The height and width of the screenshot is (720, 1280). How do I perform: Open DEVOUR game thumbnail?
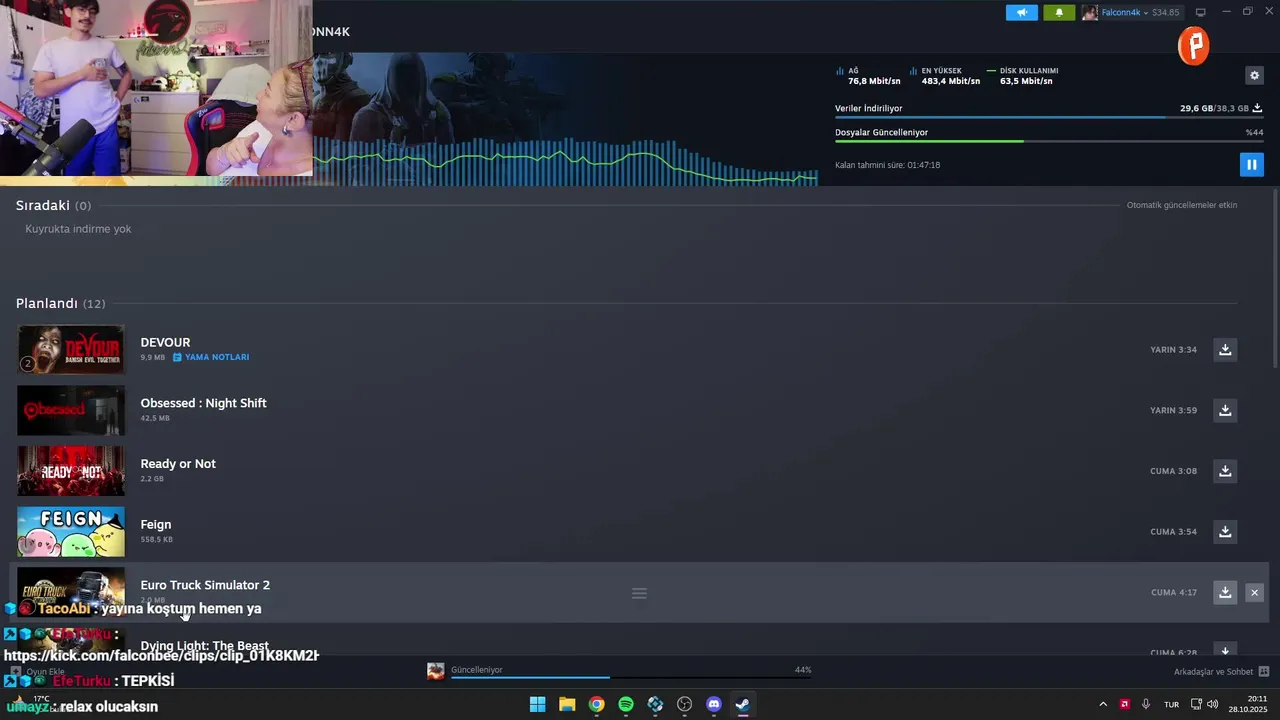[x=71, y=349]
